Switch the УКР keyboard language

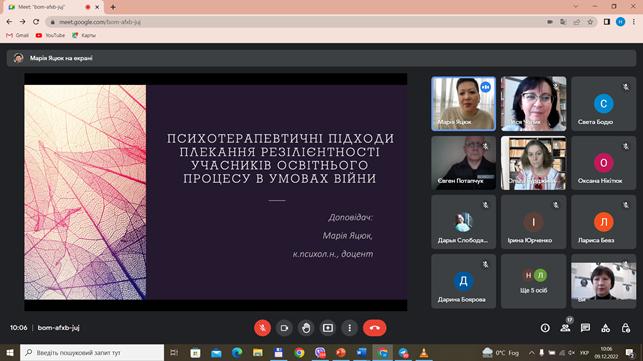pos(584,352)
